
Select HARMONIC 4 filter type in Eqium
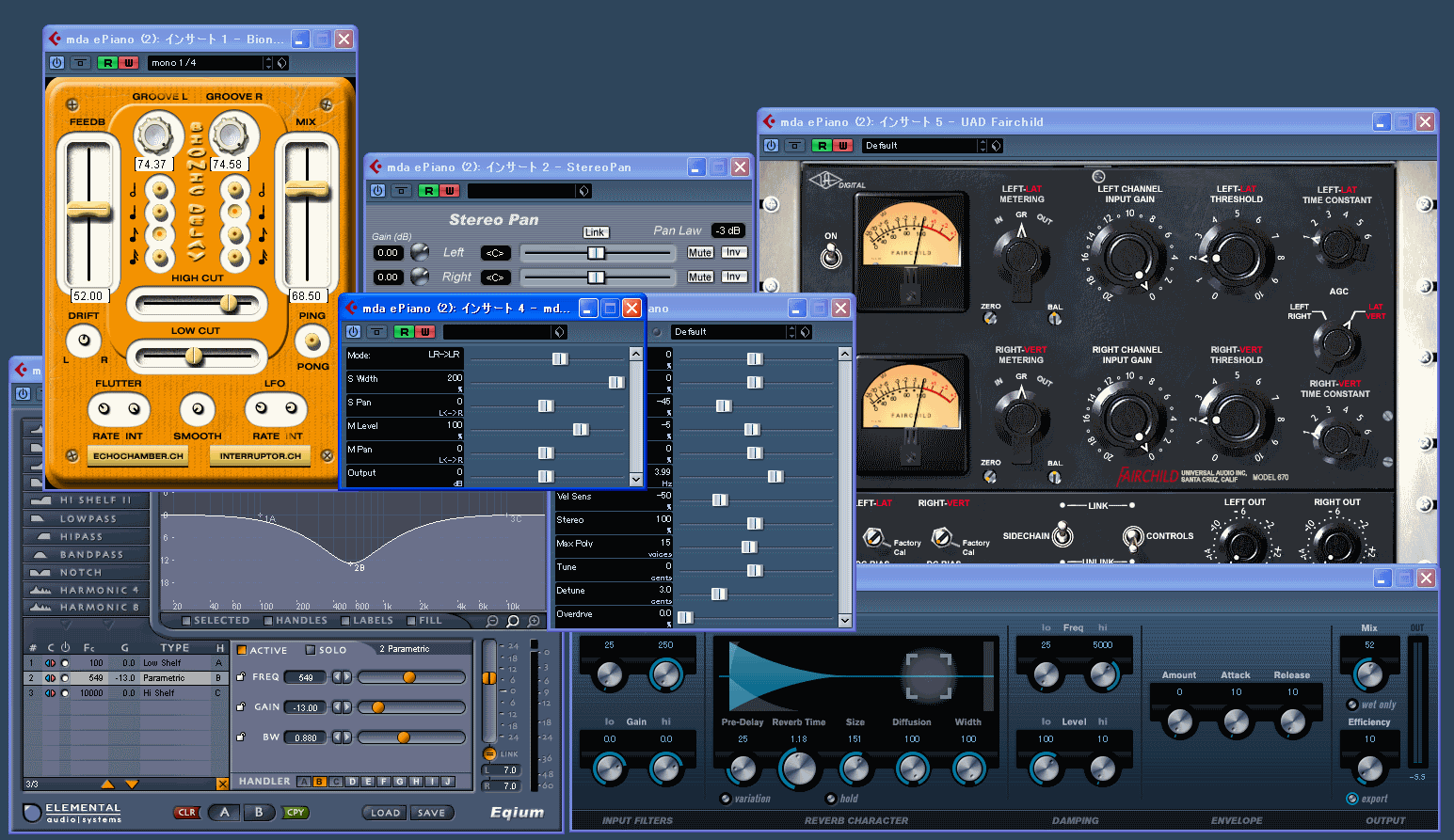86,590
